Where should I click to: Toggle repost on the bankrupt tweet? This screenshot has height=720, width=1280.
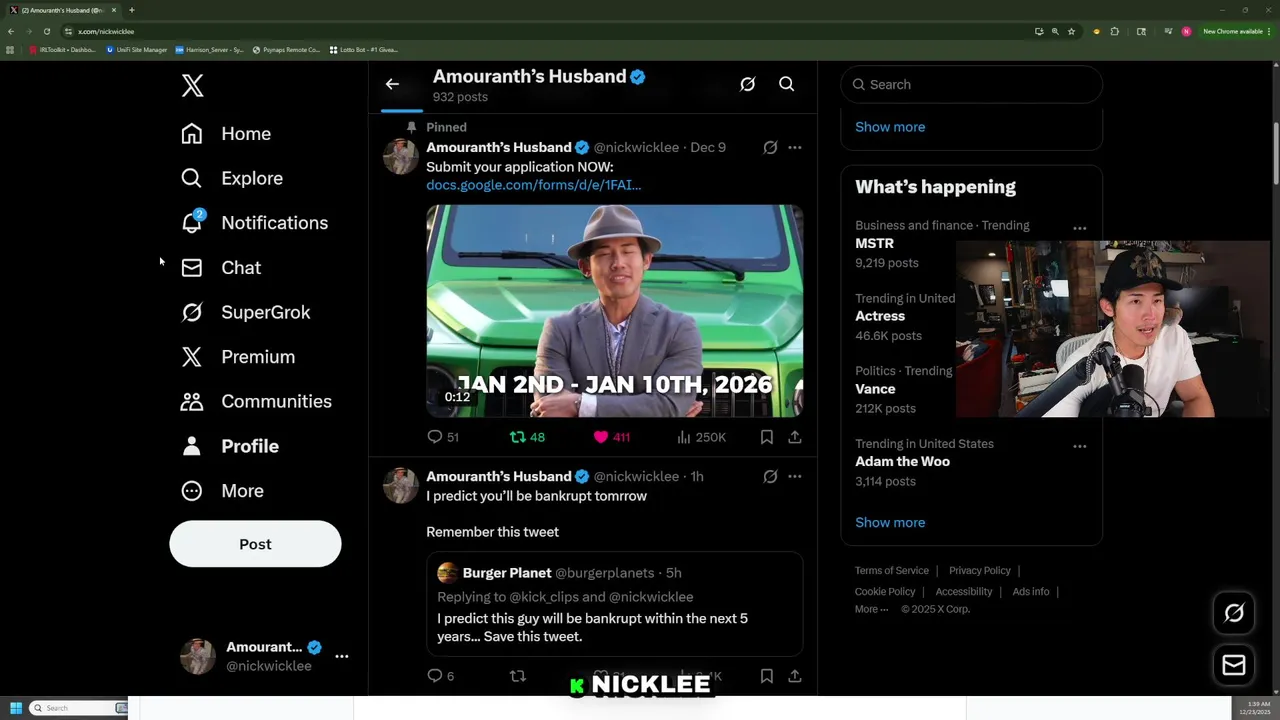point(518,676)
